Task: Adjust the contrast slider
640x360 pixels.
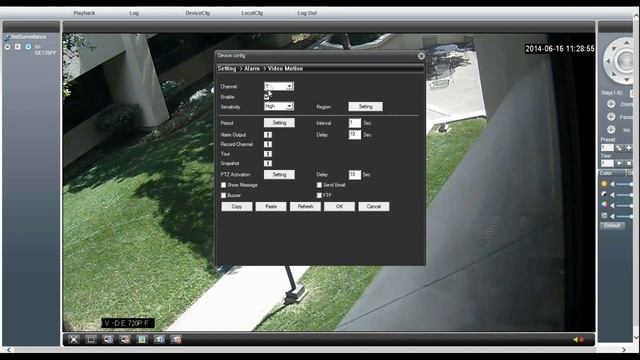Action: point(624,195)
